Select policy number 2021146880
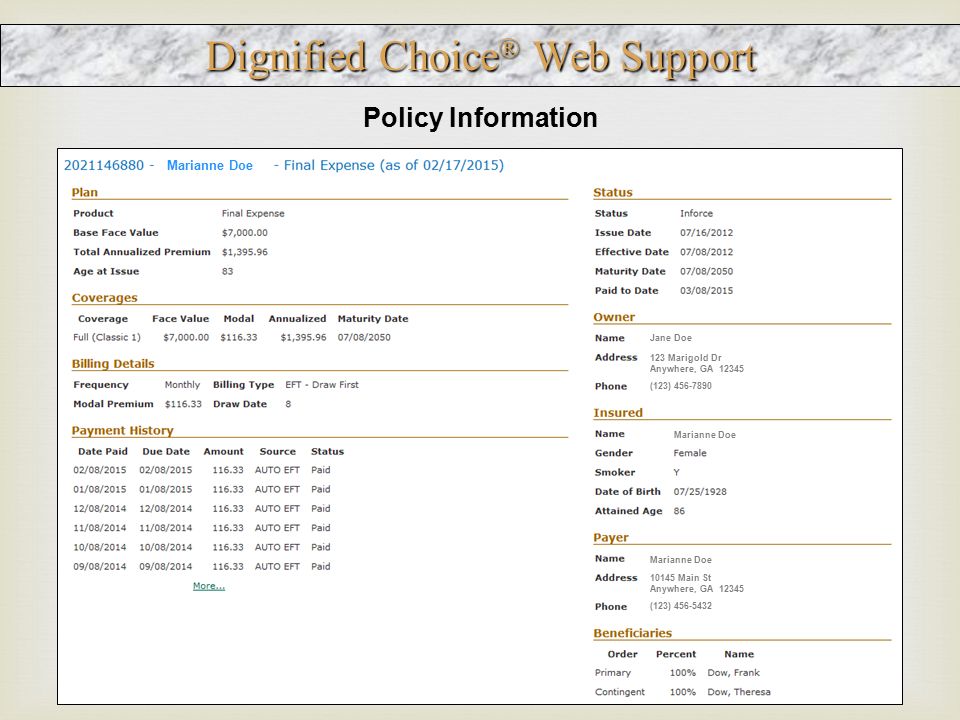960x720 pixels. 104,165
